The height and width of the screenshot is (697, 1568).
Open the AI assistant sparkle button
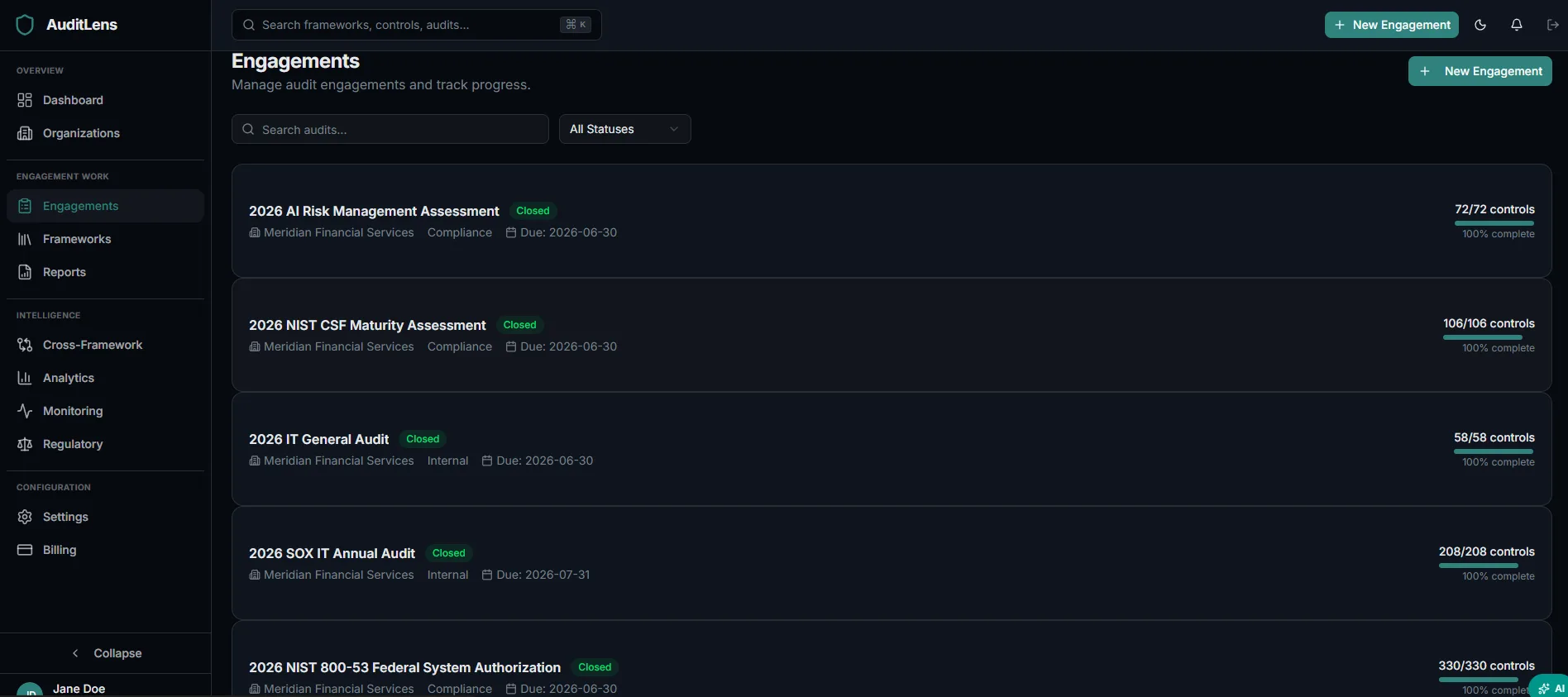1549,688
